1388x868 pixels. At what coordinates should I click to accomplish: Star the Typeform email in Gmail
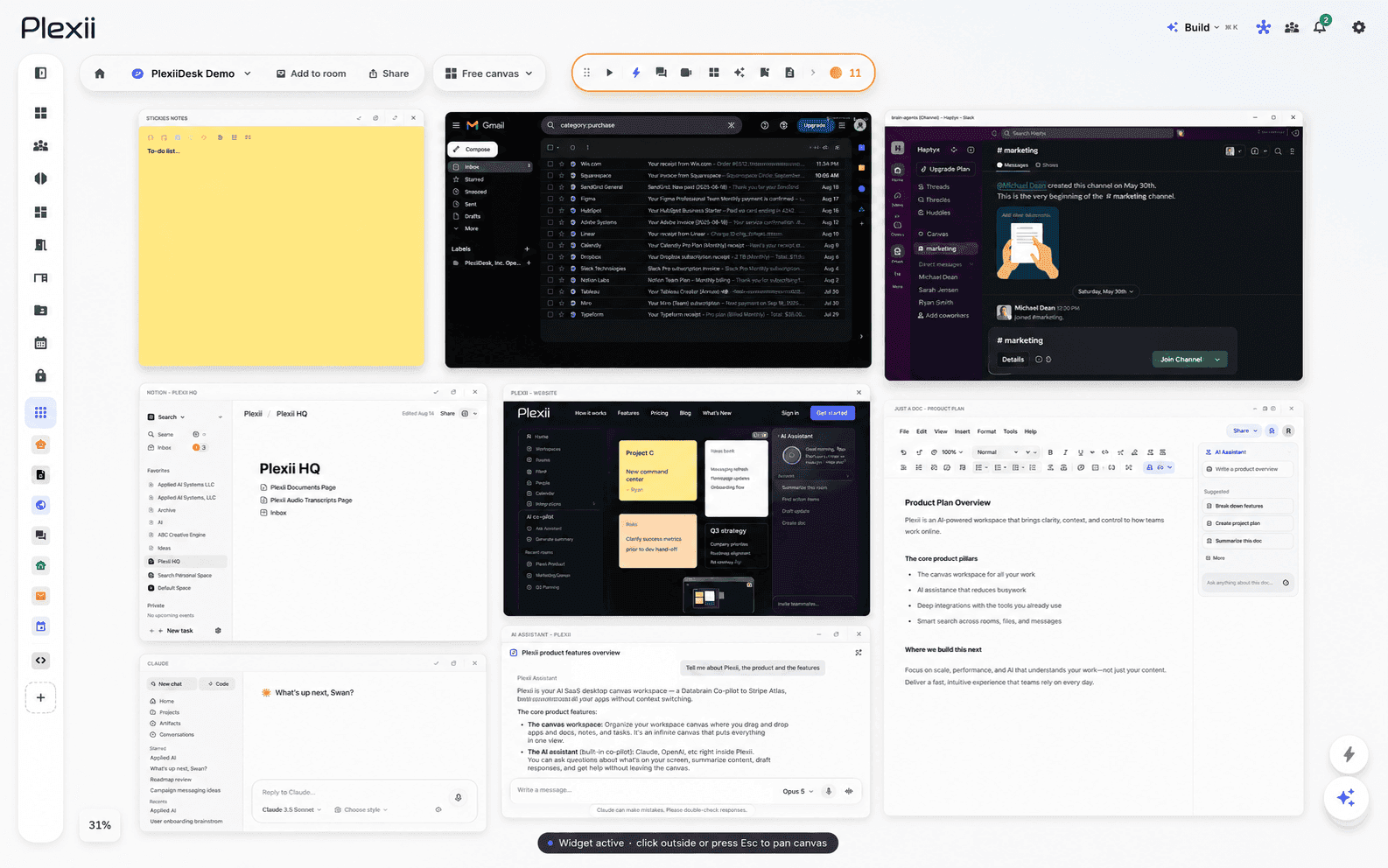(562, 314)
